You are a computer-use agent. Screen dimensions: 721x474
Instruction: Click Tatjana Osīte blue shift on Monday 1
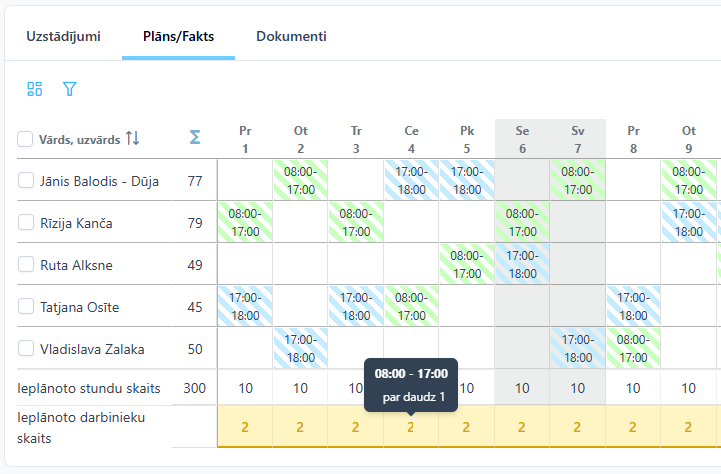click(245, 306)
